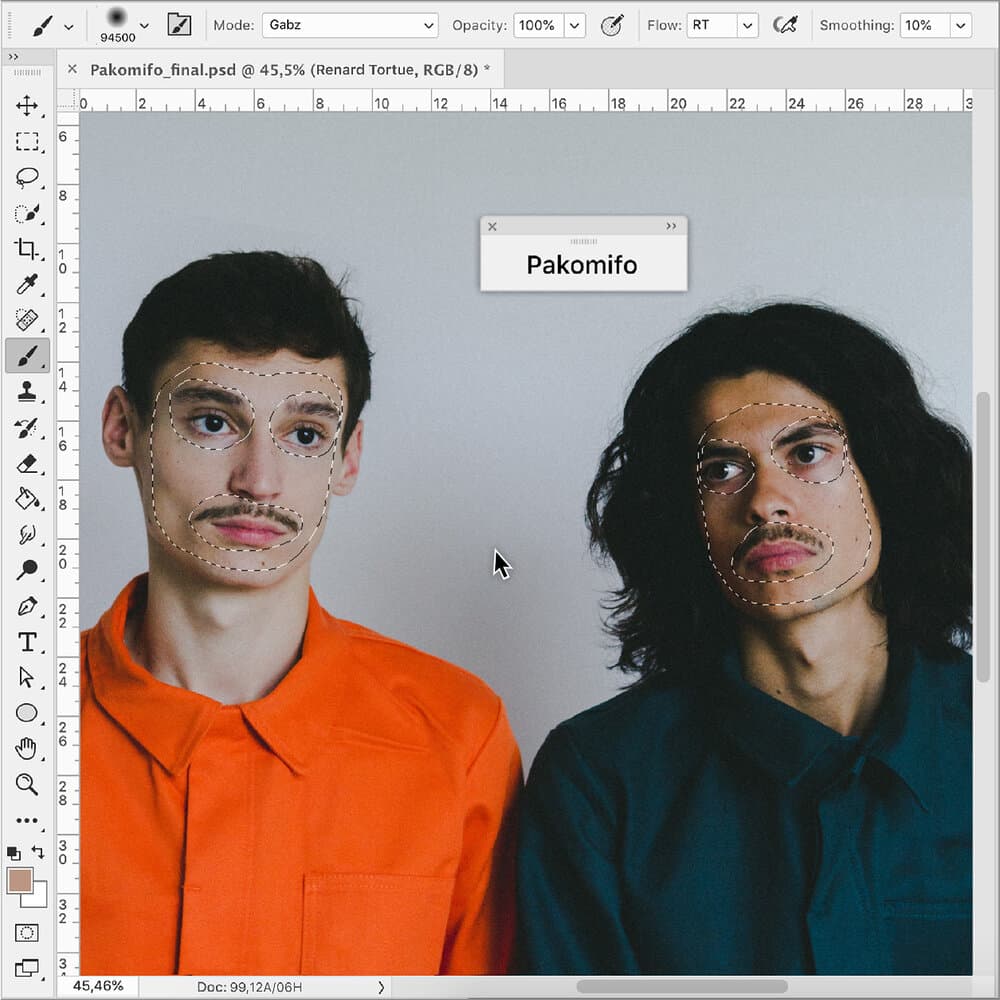Toggle the Brush Settings panel
The width and height of the screenshot is (1000, 1000).
[x=179, y=22]
